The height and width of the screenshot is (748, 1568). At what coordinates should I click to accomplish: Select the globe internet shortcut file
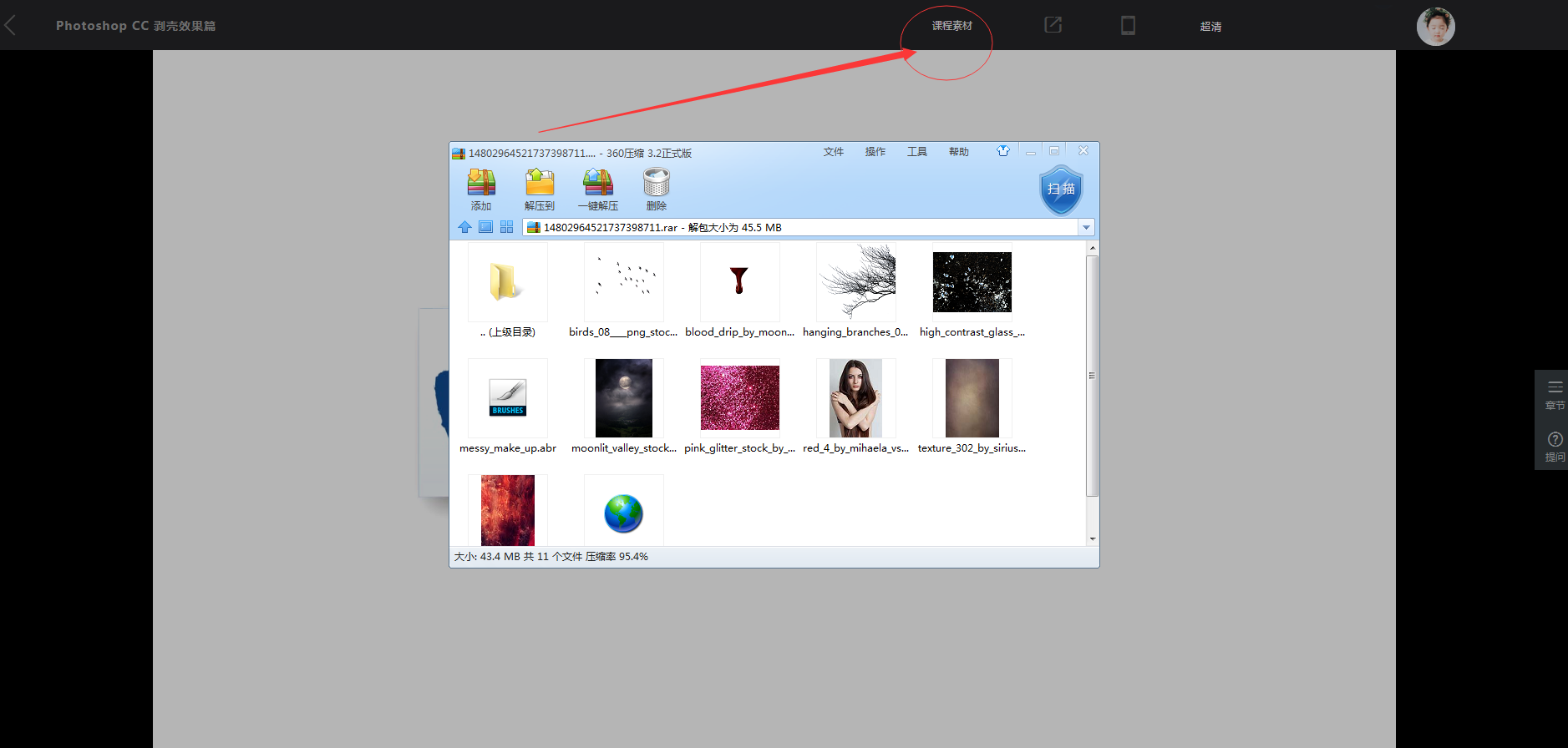click(x=624, y=510)
